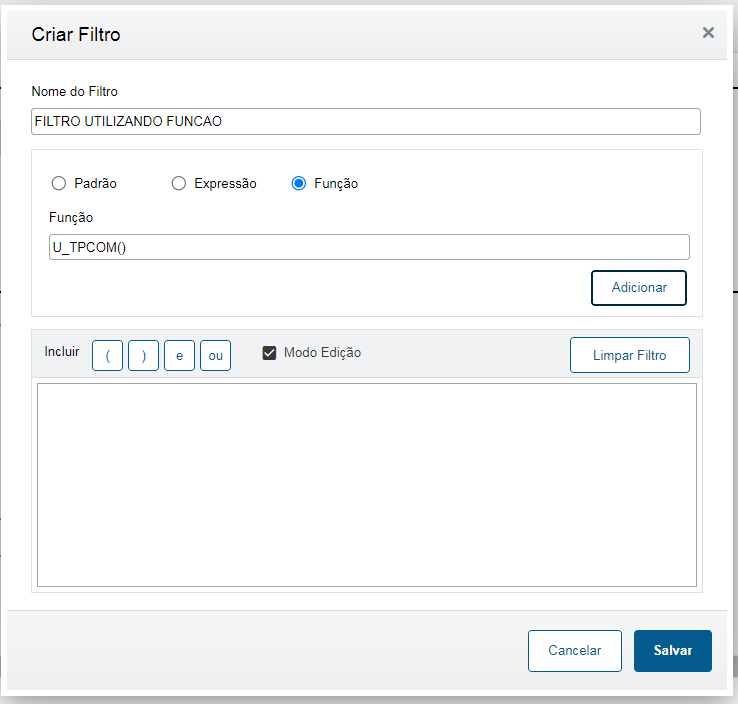Click the Incluir label text
This screenshot has height=704, width=738.
coord(62,352)
